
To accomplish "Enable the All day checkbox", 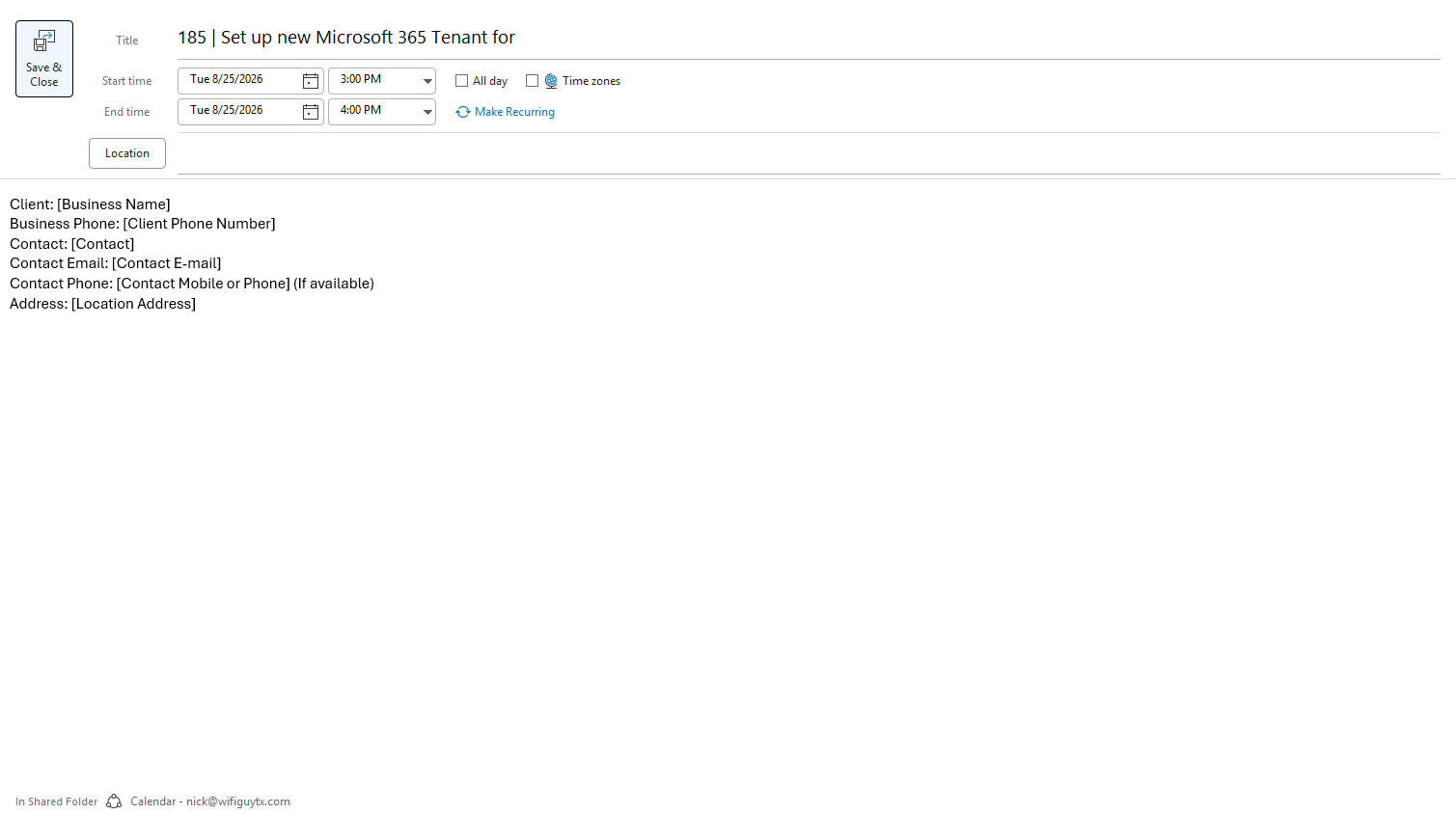I will [461, 81].
